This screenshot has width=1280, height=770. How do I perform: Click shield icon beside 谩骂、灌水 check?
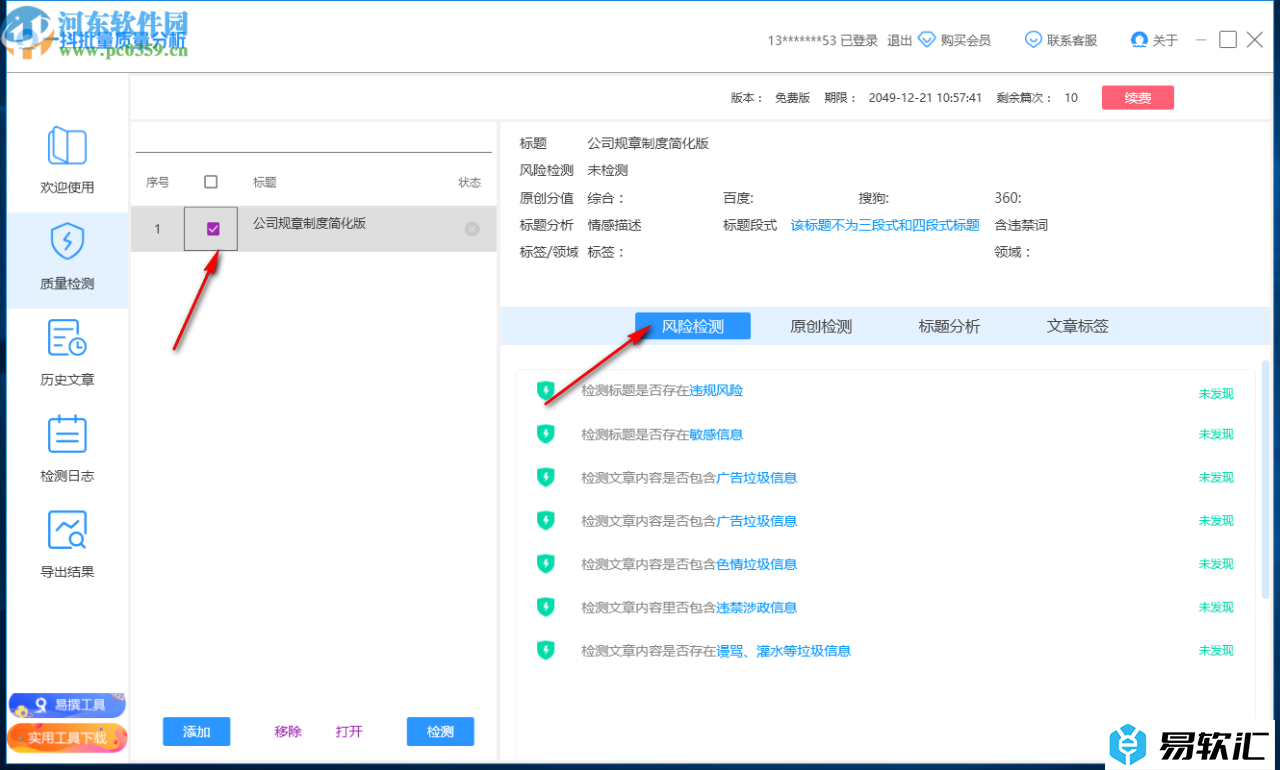click(545, 650)
